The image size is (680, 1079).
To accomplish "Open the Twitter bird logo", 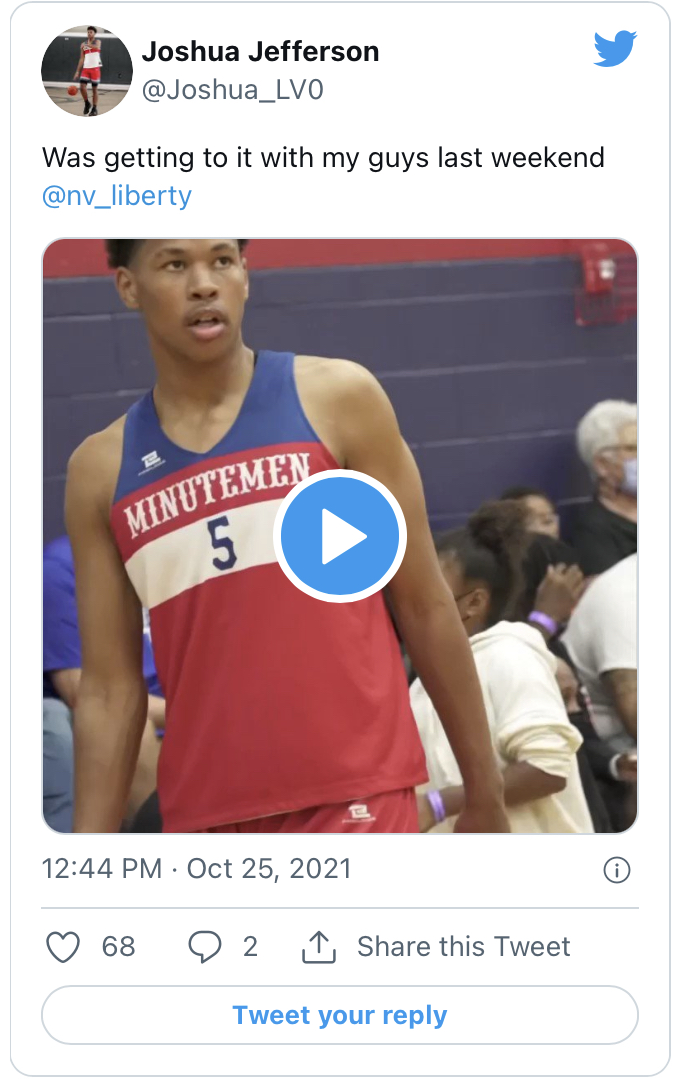I will (615, 49).
